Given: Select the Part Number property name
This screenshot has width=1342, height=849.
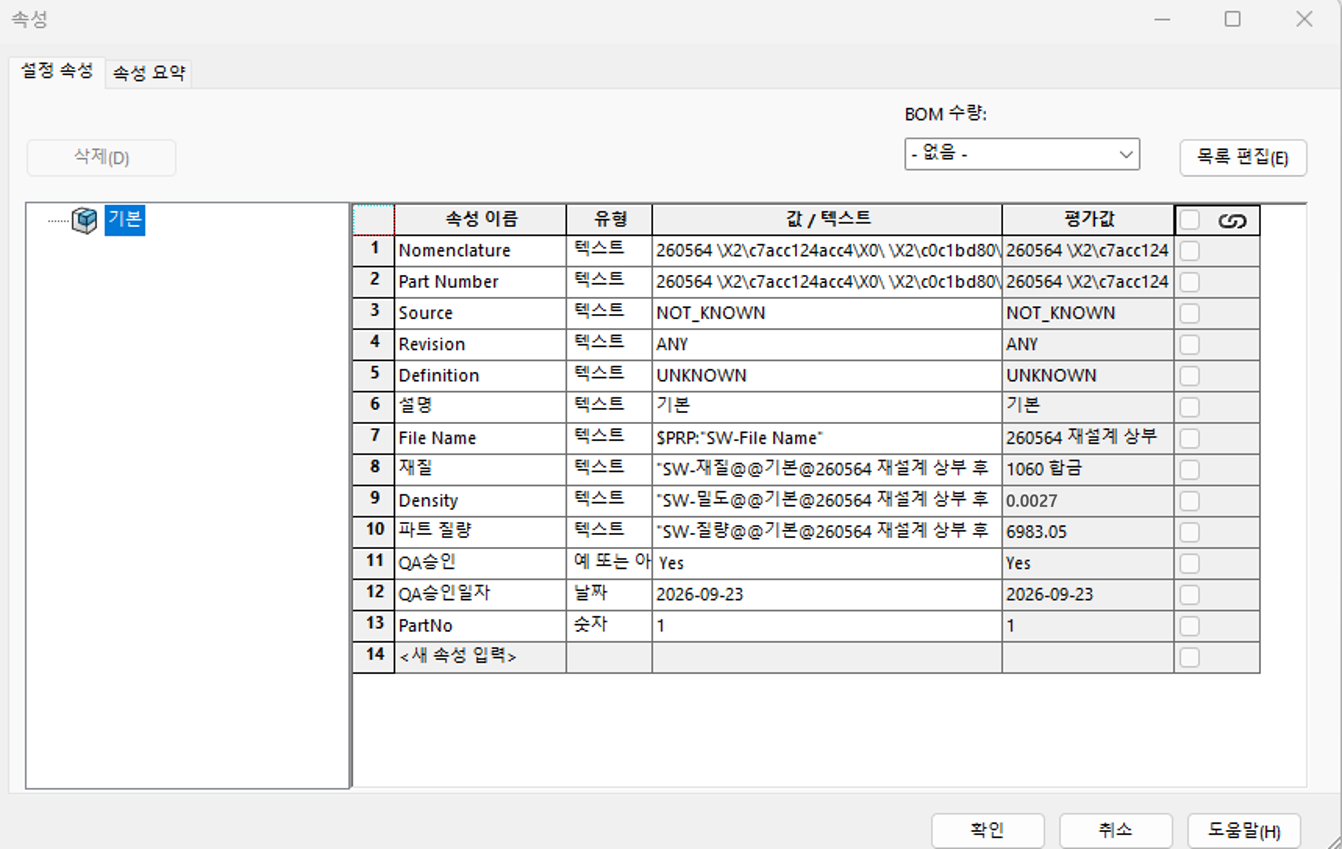Looking at the screenshot, I should [480, 282].
